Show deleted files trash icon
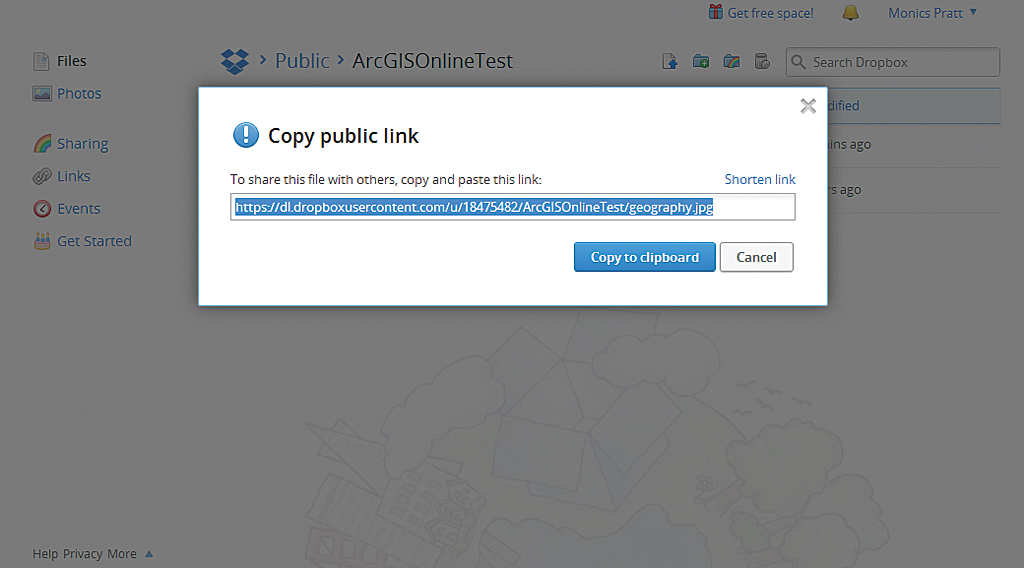1024x568 pixels. point(762,62)
